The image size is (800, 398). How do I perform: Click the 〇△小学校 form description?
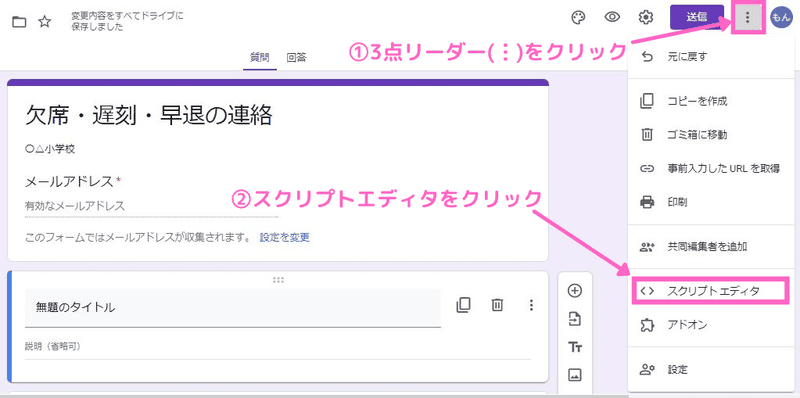pyautogui.click(x=50, y=150)
